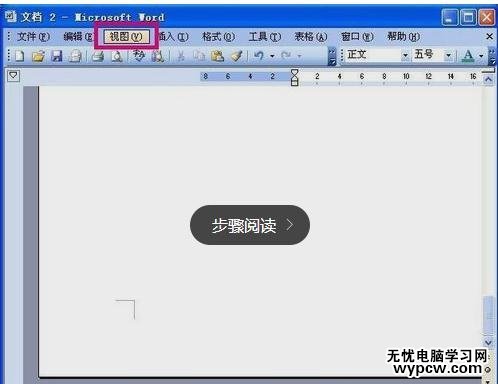Click the Select Browse Object round button
This screenshot has height=384, width=498.
tap(488, 369)
